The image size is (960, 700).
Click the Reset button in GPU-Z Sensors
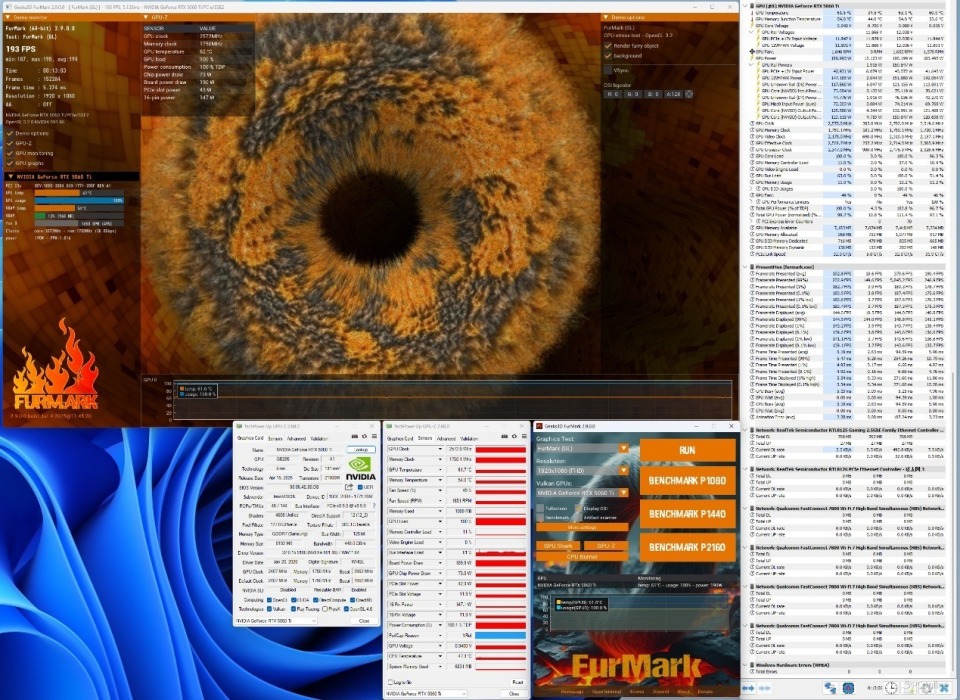tap(518, 682)
